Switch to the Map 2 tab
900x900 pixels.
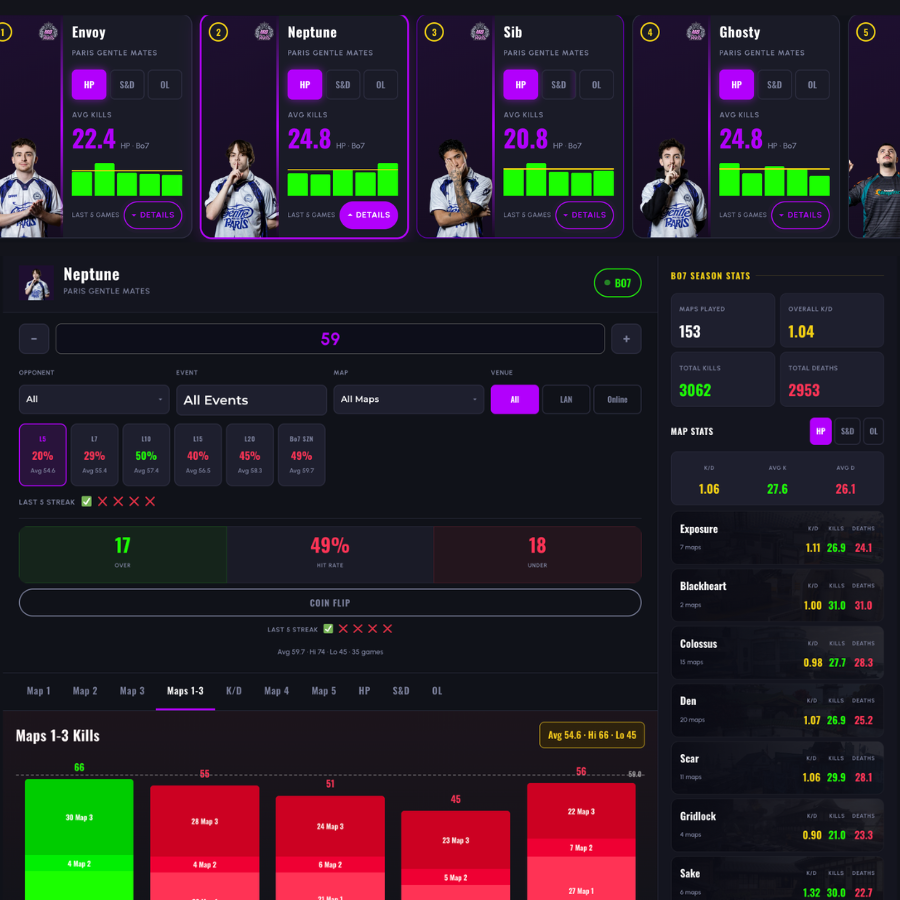tap(85, 691)
